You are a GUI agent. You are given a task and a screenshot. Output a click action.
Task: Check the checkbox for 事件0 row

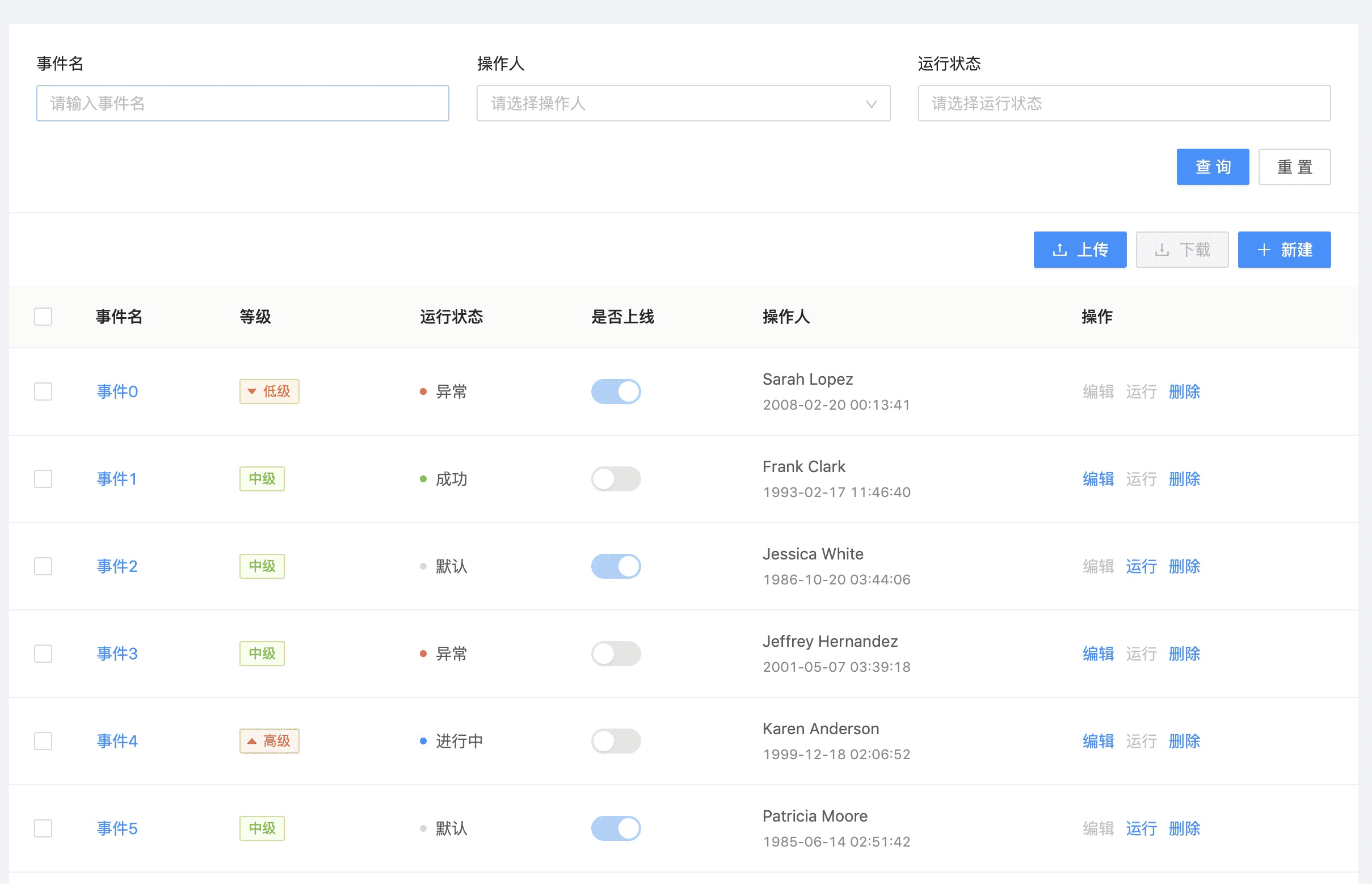43,392
